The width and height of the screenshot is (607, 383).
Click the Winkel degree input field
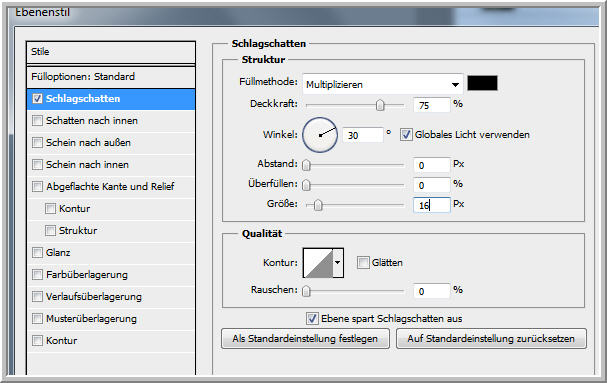coord(362,135)
